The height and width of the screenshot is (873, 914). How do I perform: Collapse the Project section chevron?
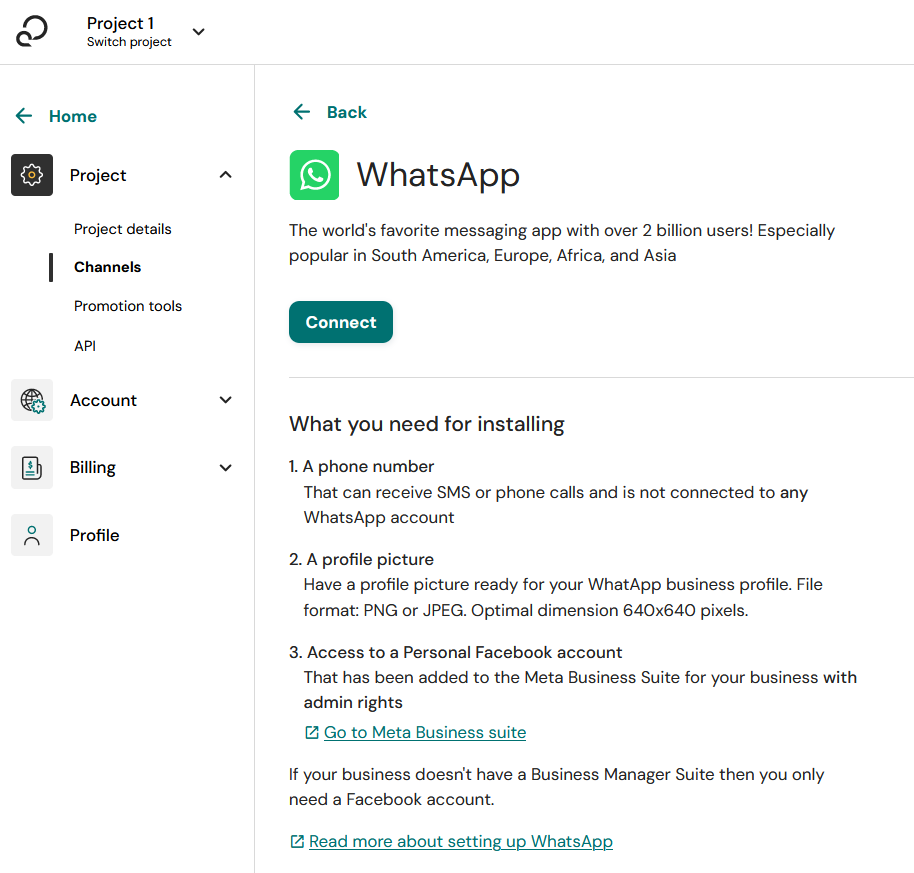click(226, 175)
